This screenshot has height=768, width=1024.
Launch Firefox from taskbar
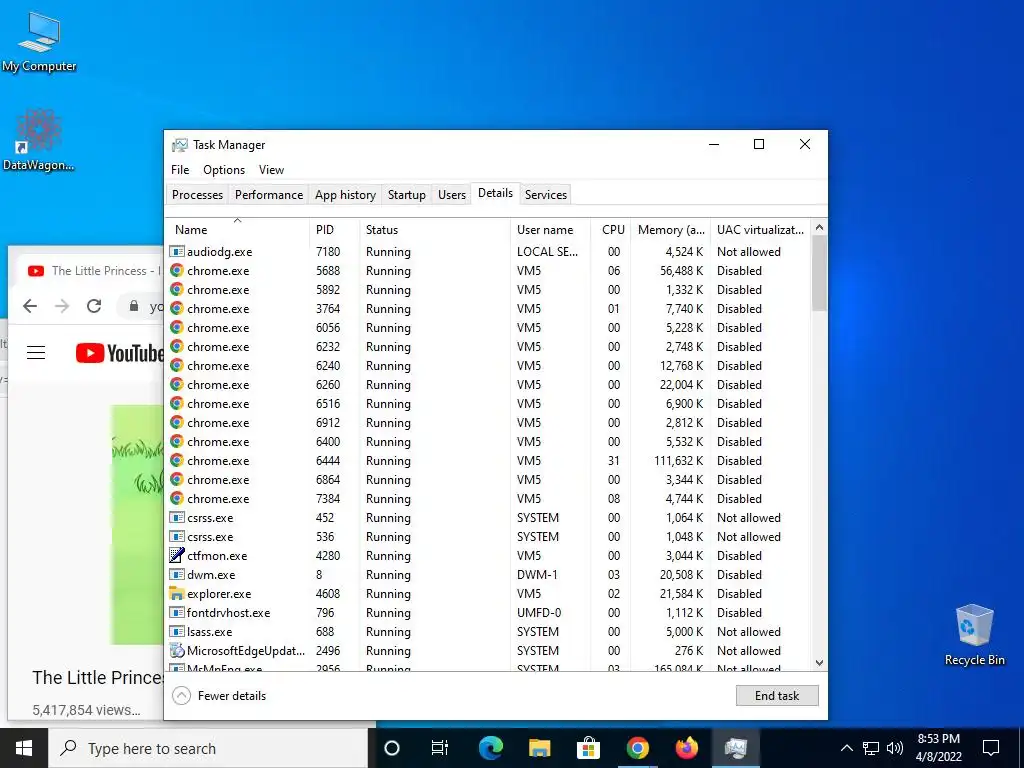686,748
